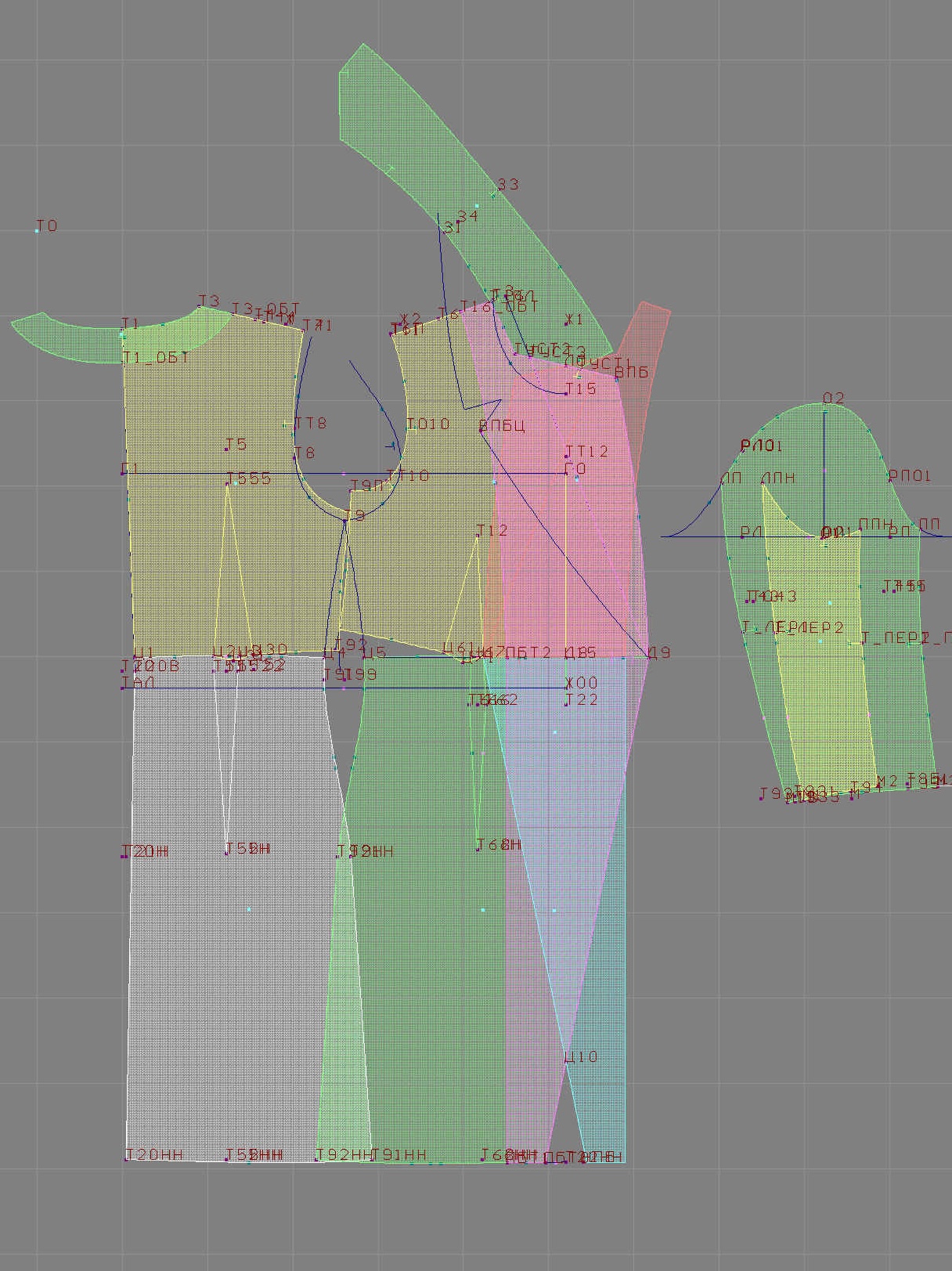Select the T92HH hem point
Image resolution: width=952 pixels, height=1271 pixels.
(x=316, y=1160)
